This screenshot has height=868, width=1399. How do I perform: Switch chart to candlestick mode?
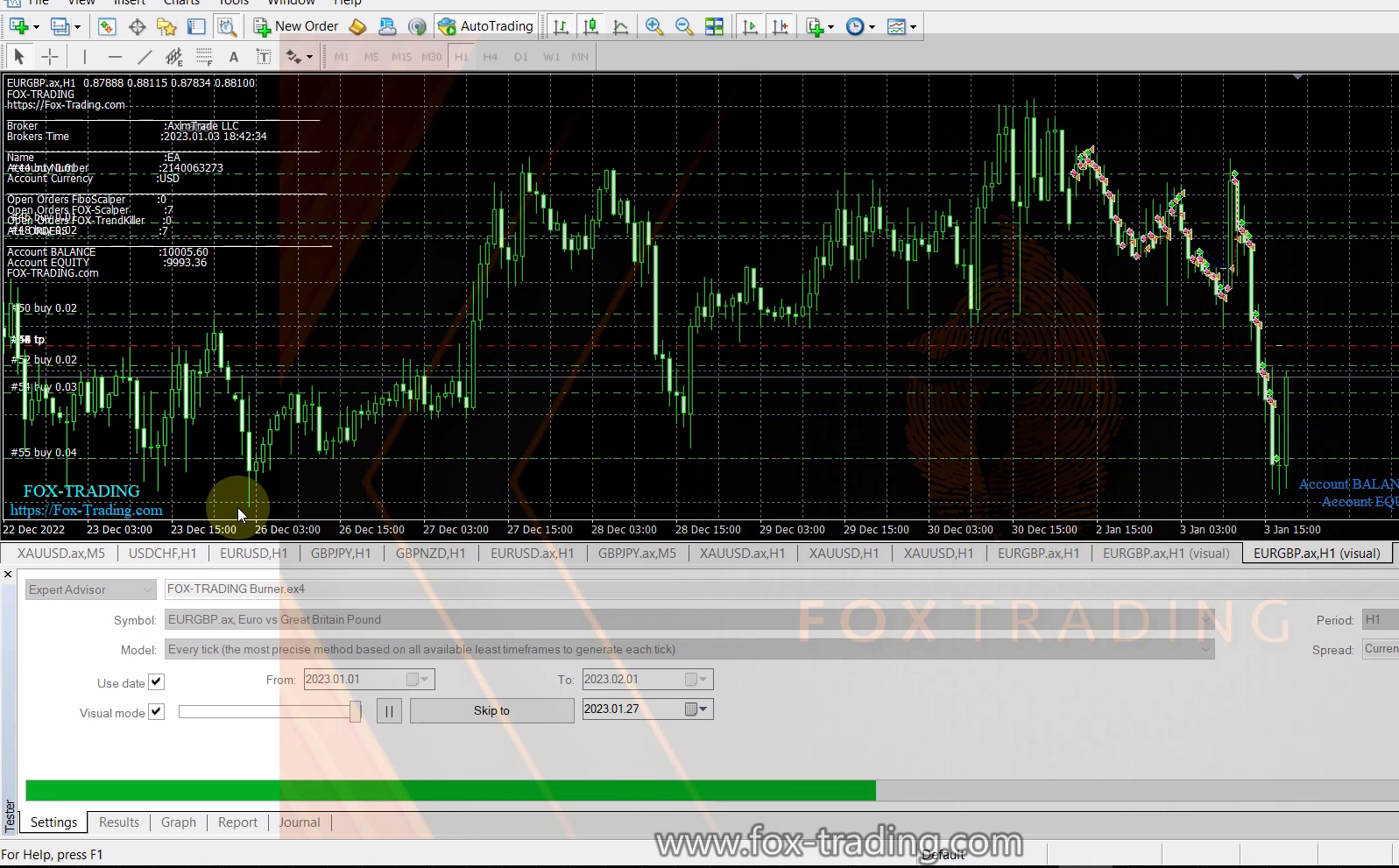(x=590, y=26)
